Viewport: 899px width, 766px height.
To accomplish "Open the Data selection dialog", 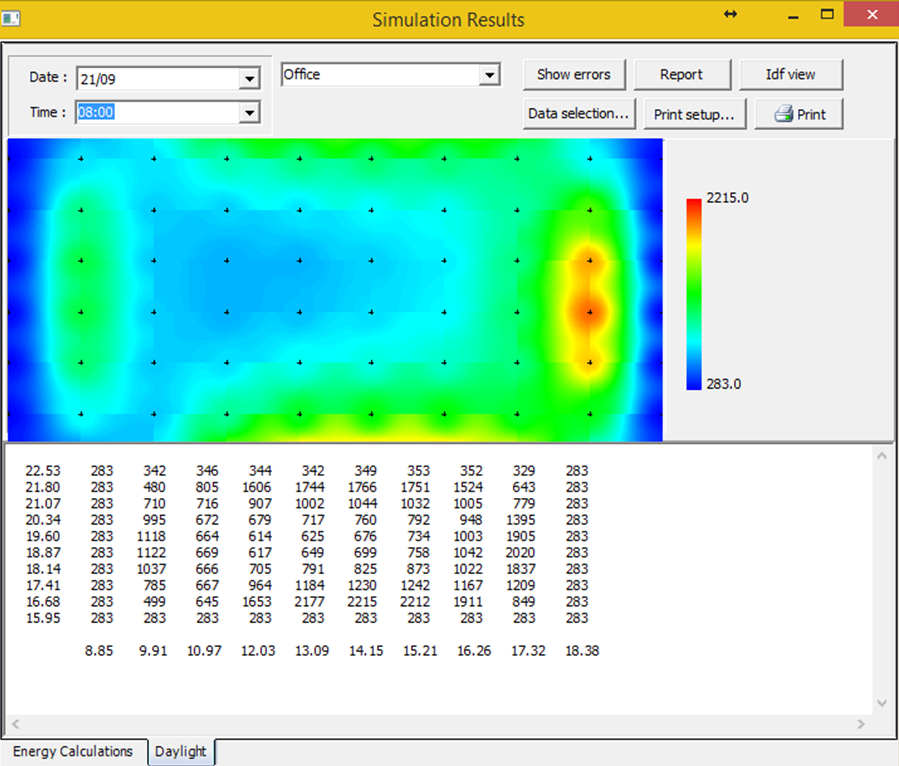I will [x=578, y=114].
